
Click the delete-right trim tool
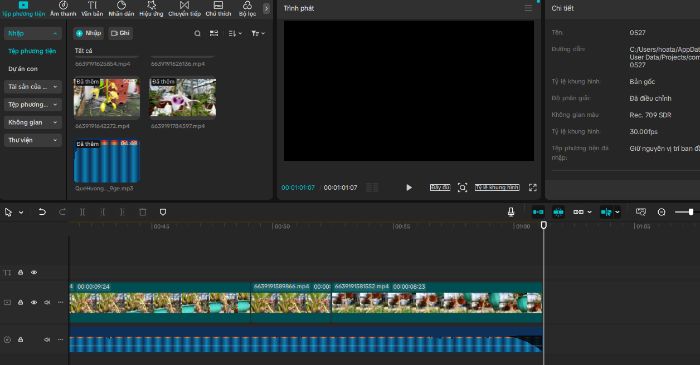click(122, 212)
